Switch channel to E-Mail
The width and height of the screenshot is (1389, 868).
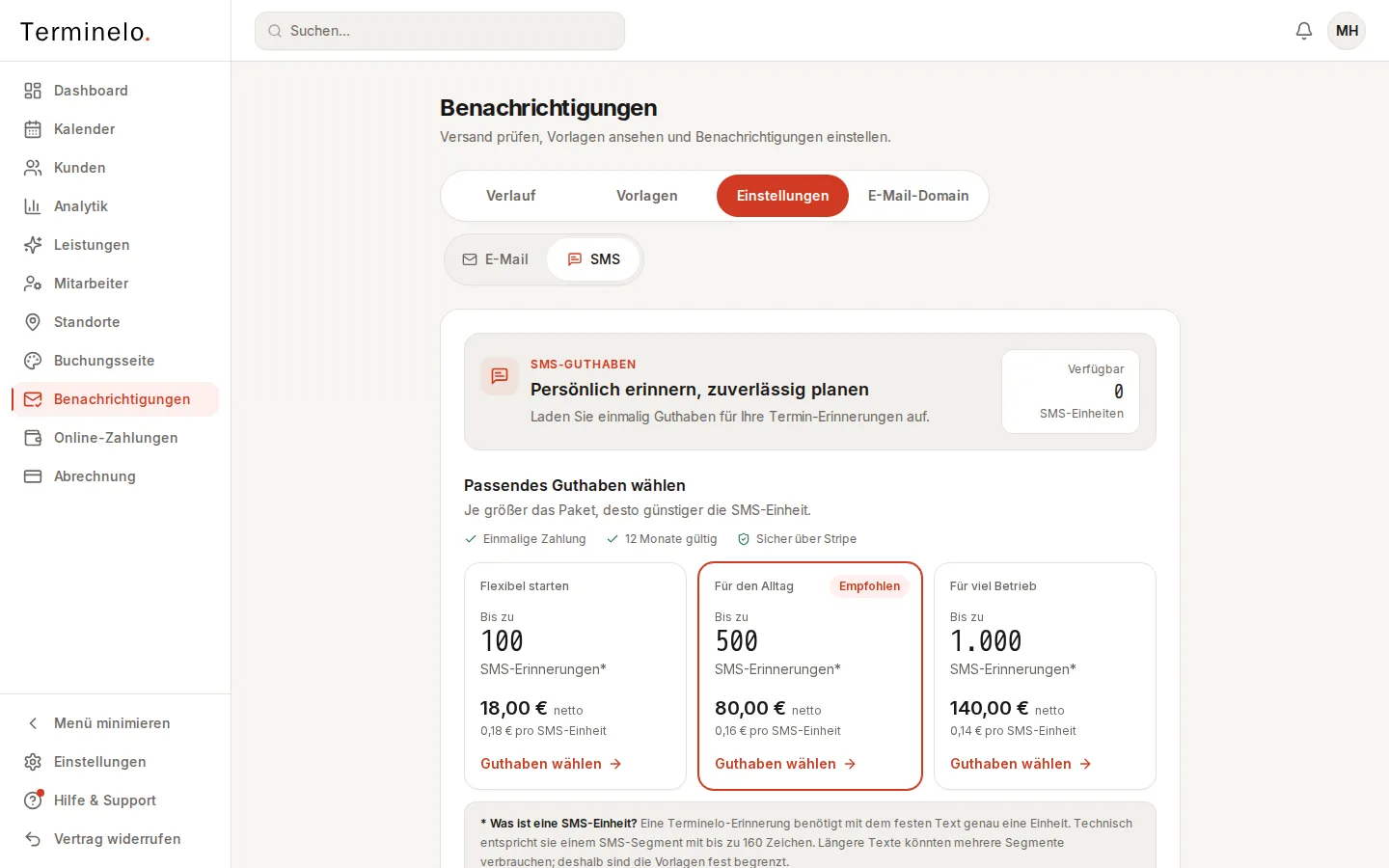tap(496, 259)
